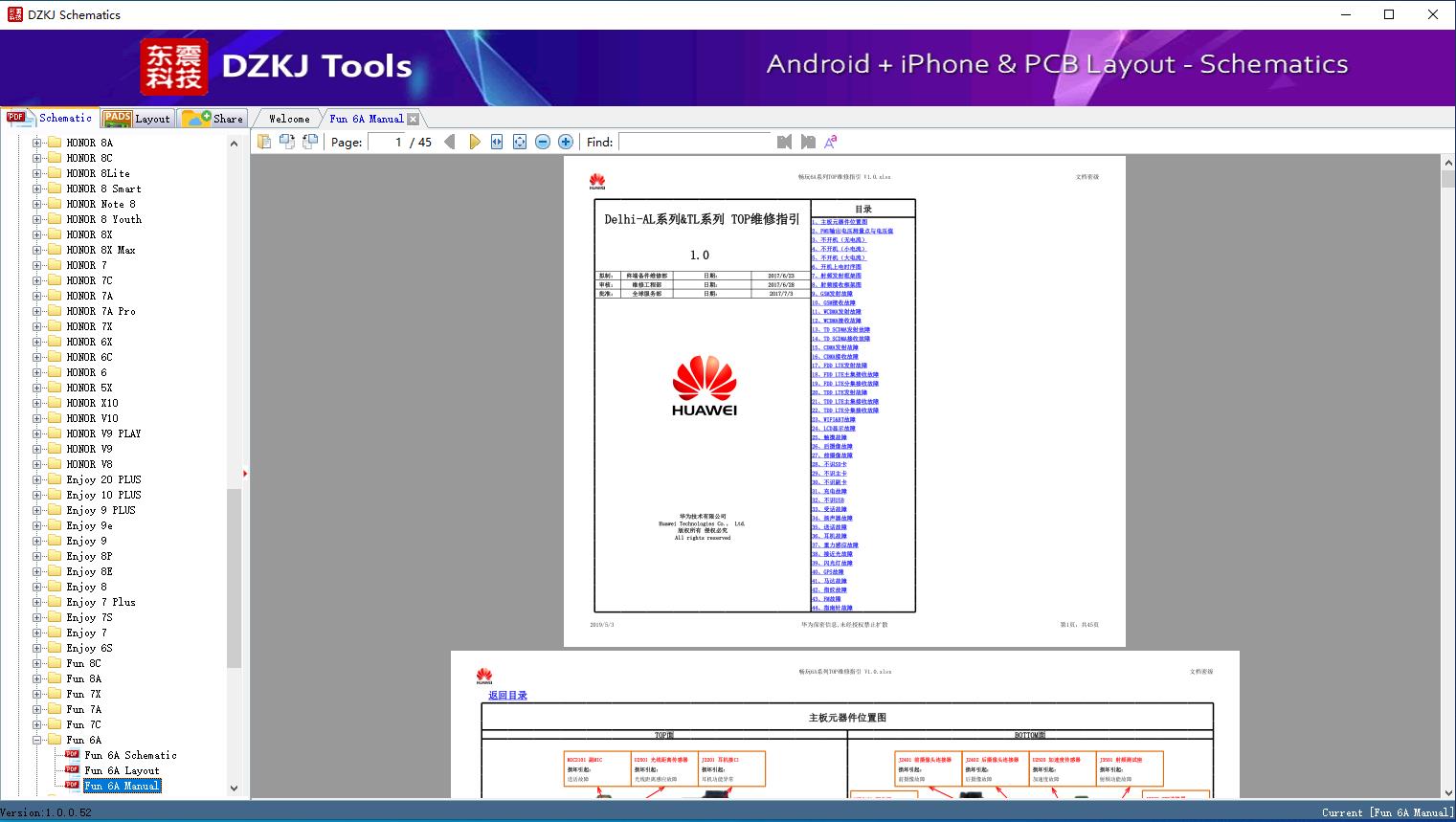This screenshot has width=1456, height=822.
Task: Expand the HONOR 8A tree node
Action: coord(36,143)
